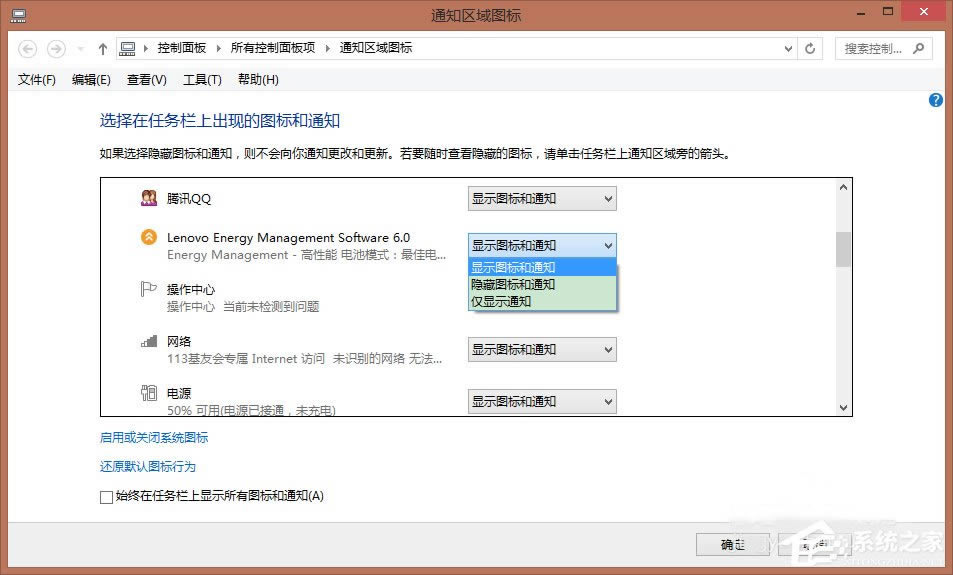Expand breadcrumb arrow after 所有控制面板项
This screenshot has width=953, height=575.
click(x=328, y=49)
